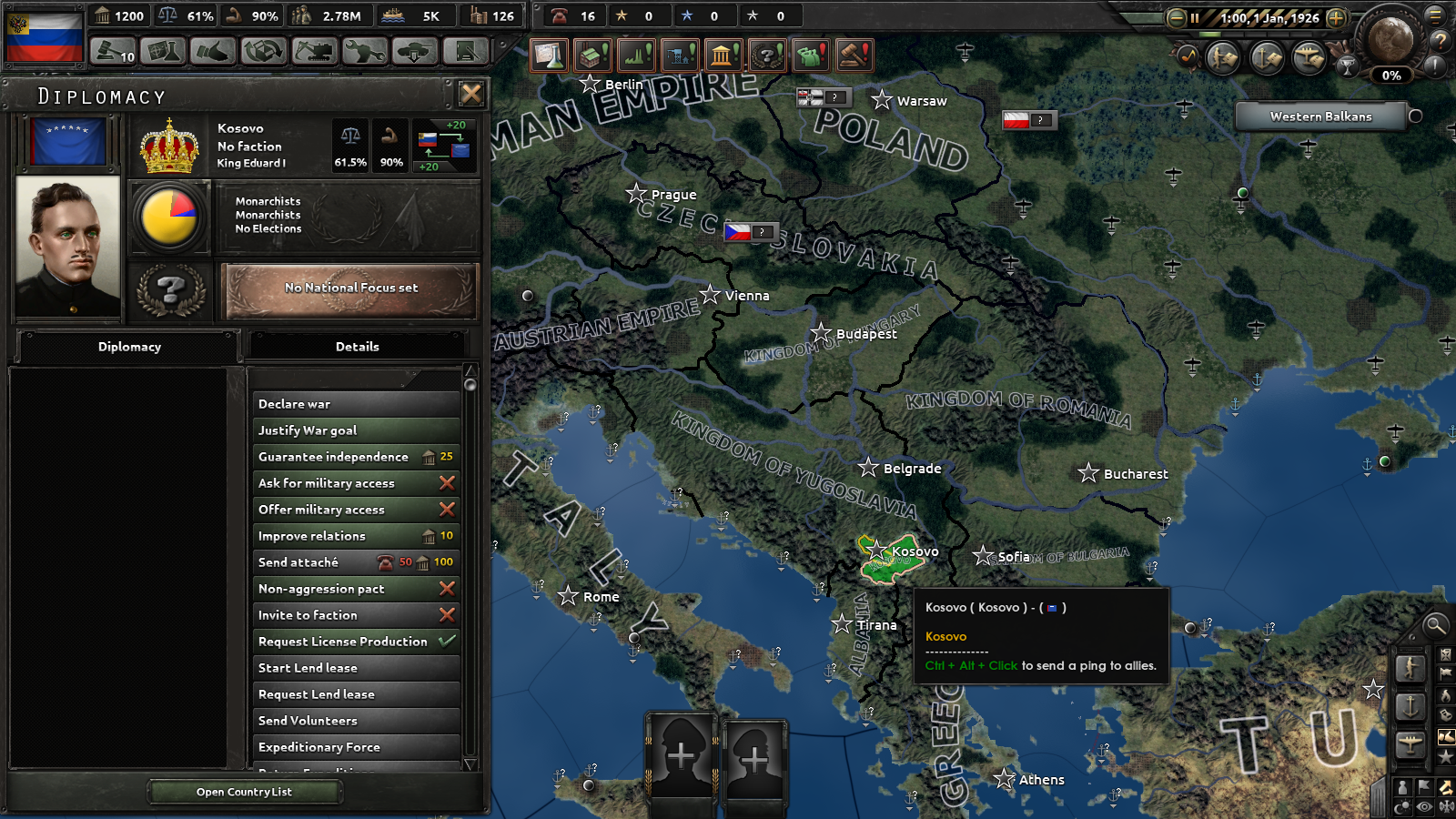Open the main menu hamburger button
The image size is (1456, 819).
tap(1435, 15)
